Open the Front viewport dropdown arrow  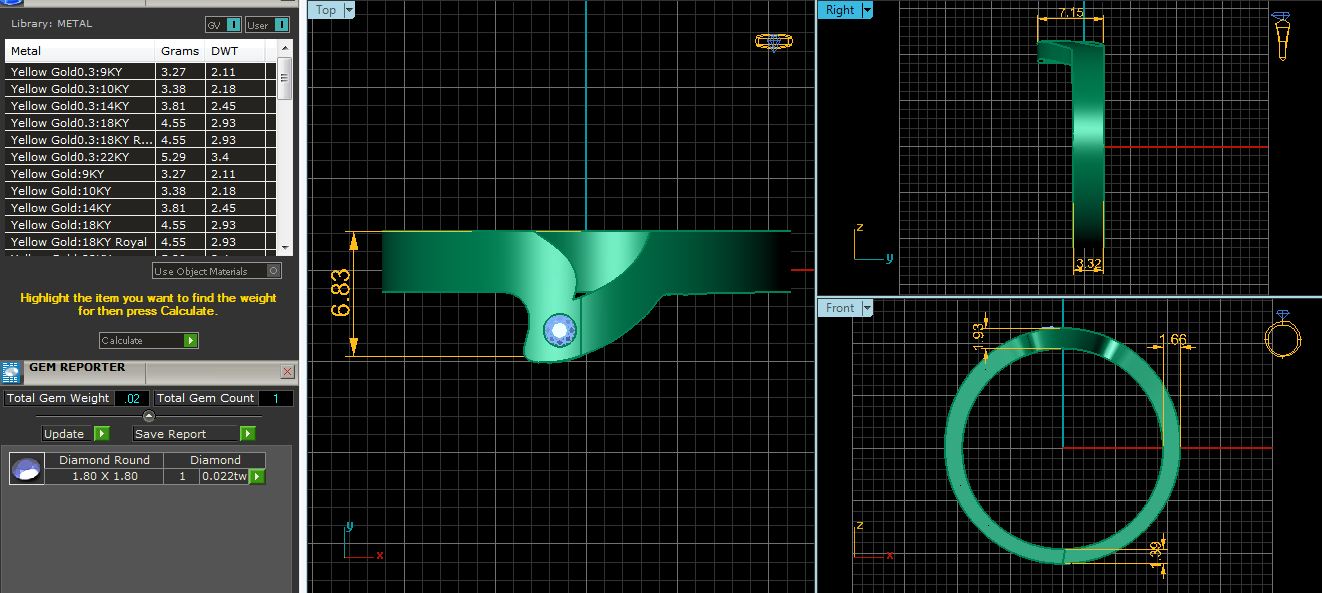point(867,308)
